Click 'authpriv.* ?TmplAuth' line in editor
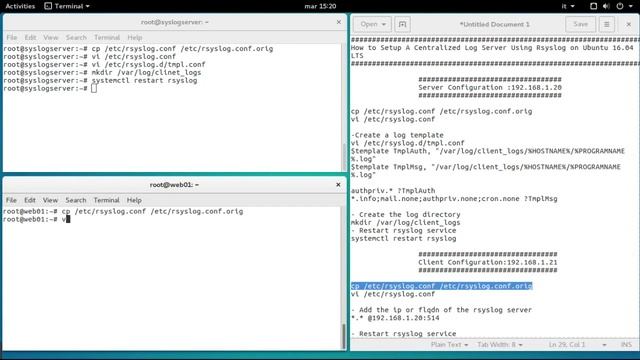The width and height of the screenshot is (640, 360). click(393, 191)
